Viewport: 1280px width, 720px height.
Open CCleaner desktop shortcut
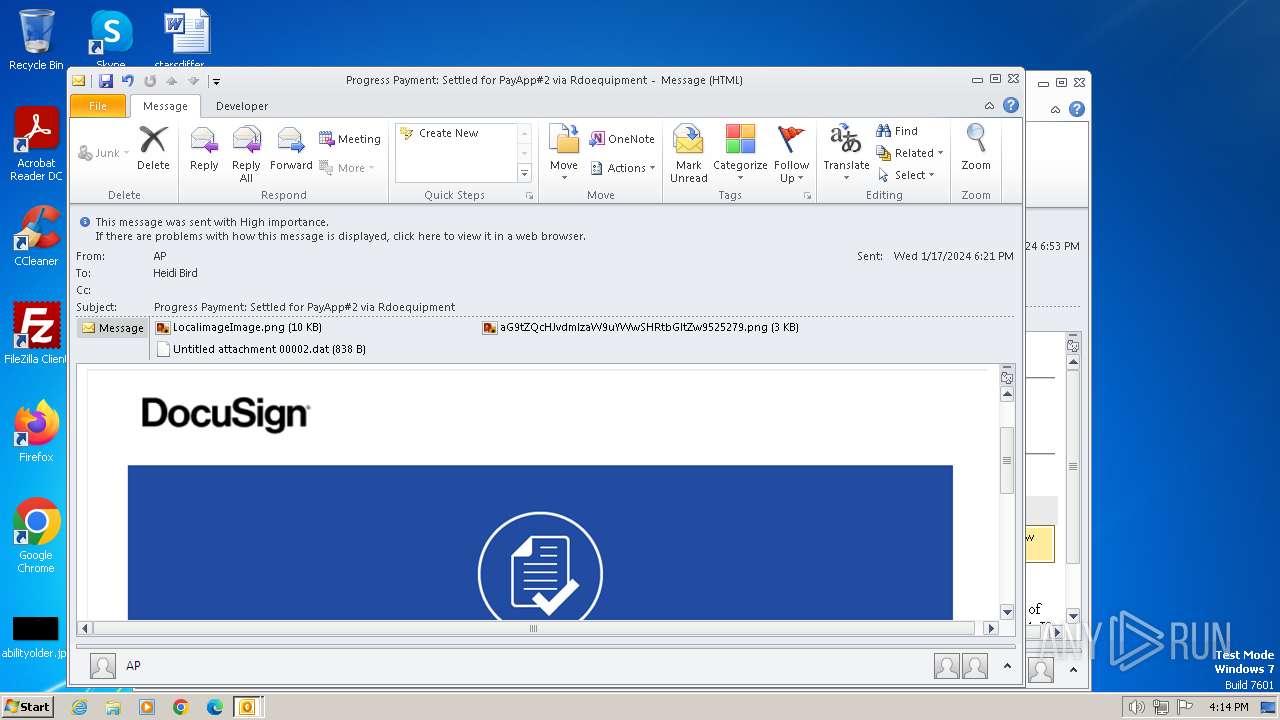coord(36,236)
